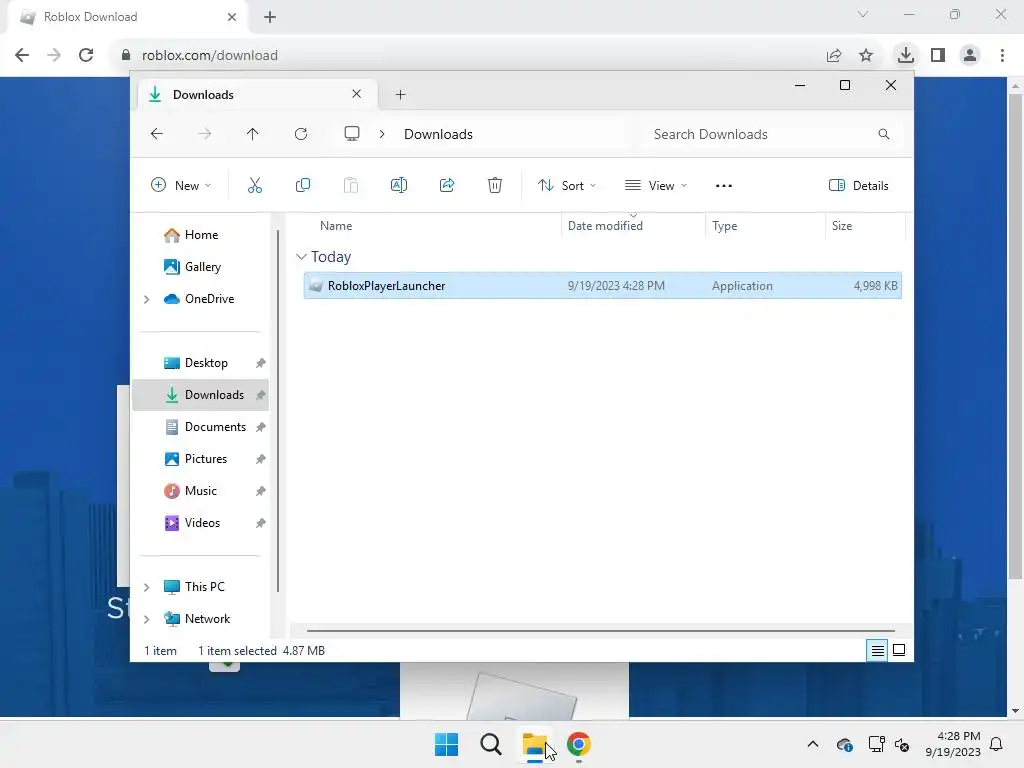This screenshot has height=768, width=1024.
Task: Click File Explorer icon on taskbar
Action: pos(534,744)
